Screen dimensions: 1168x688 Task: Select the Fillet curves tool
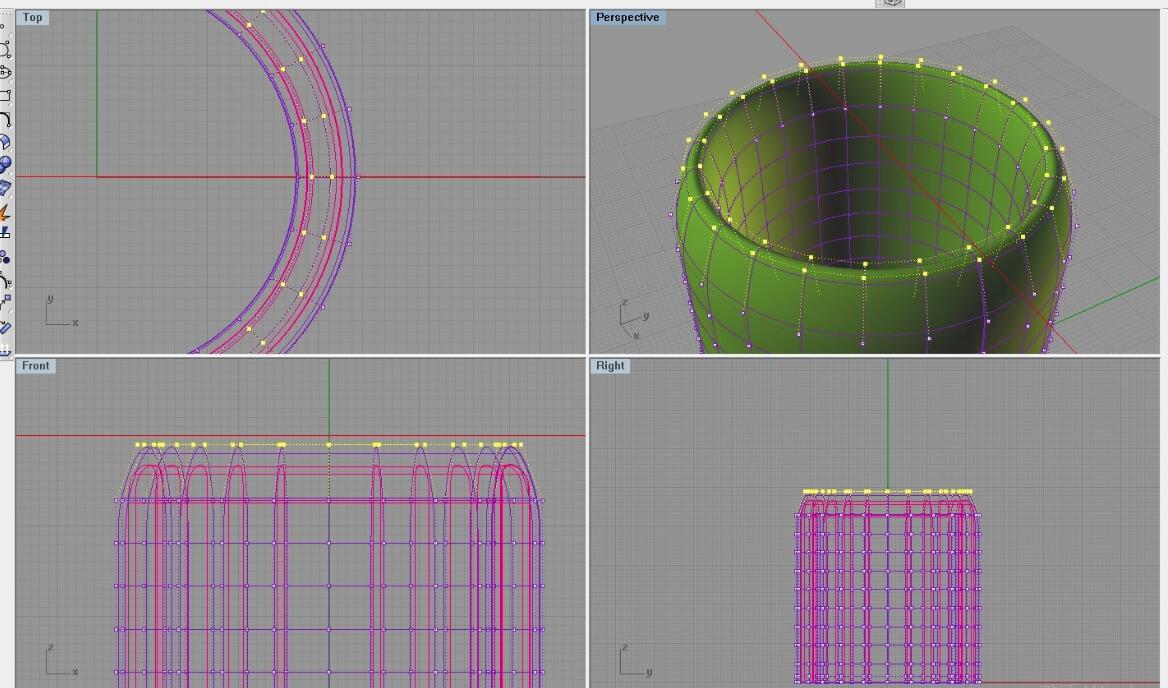pyautogui.click(x=5, y=119)
